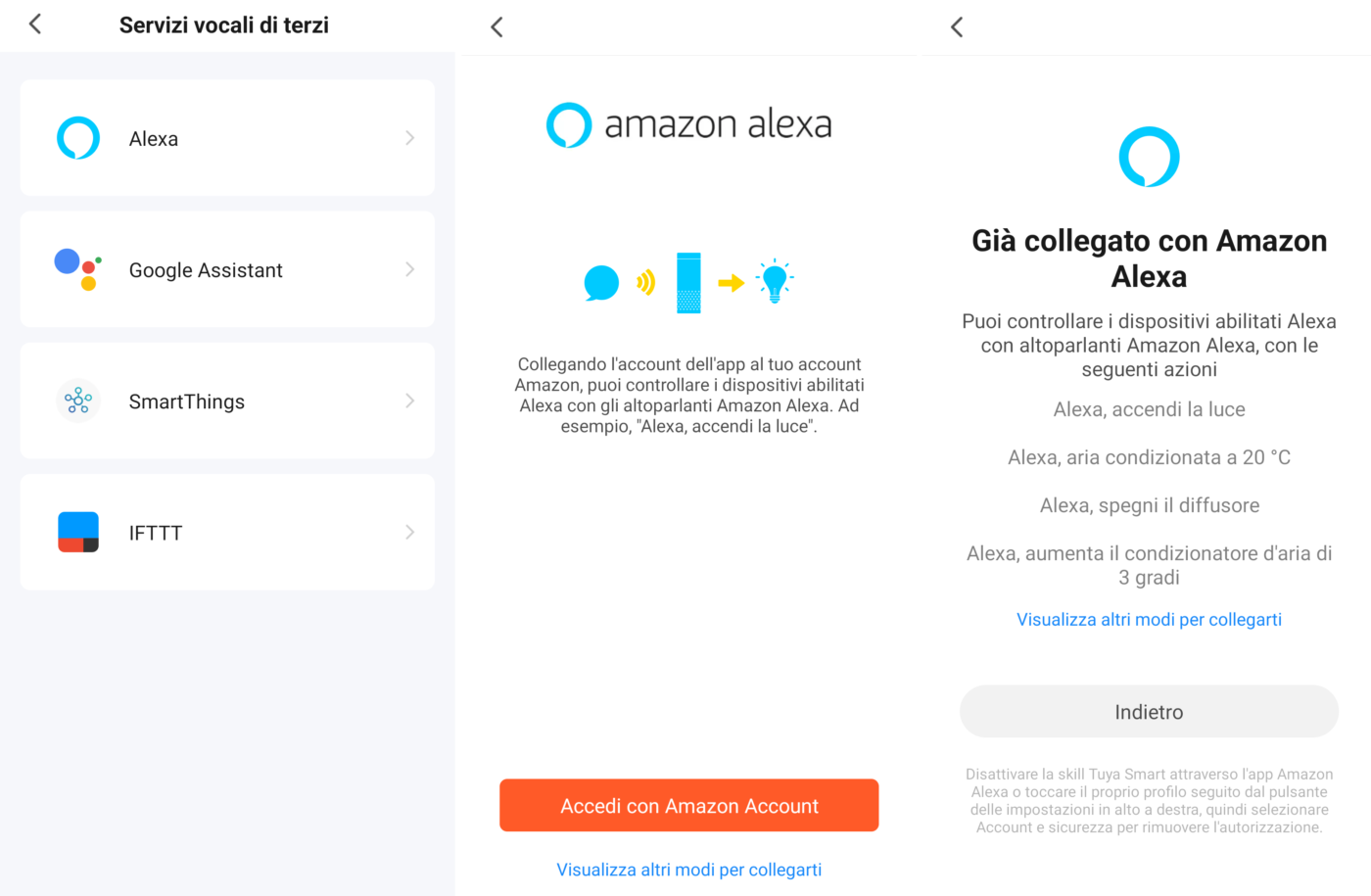The width and height of the screenshot is (1371, 896).
Task: Expand the IFTTT row chevron
Action: [409, 532]
